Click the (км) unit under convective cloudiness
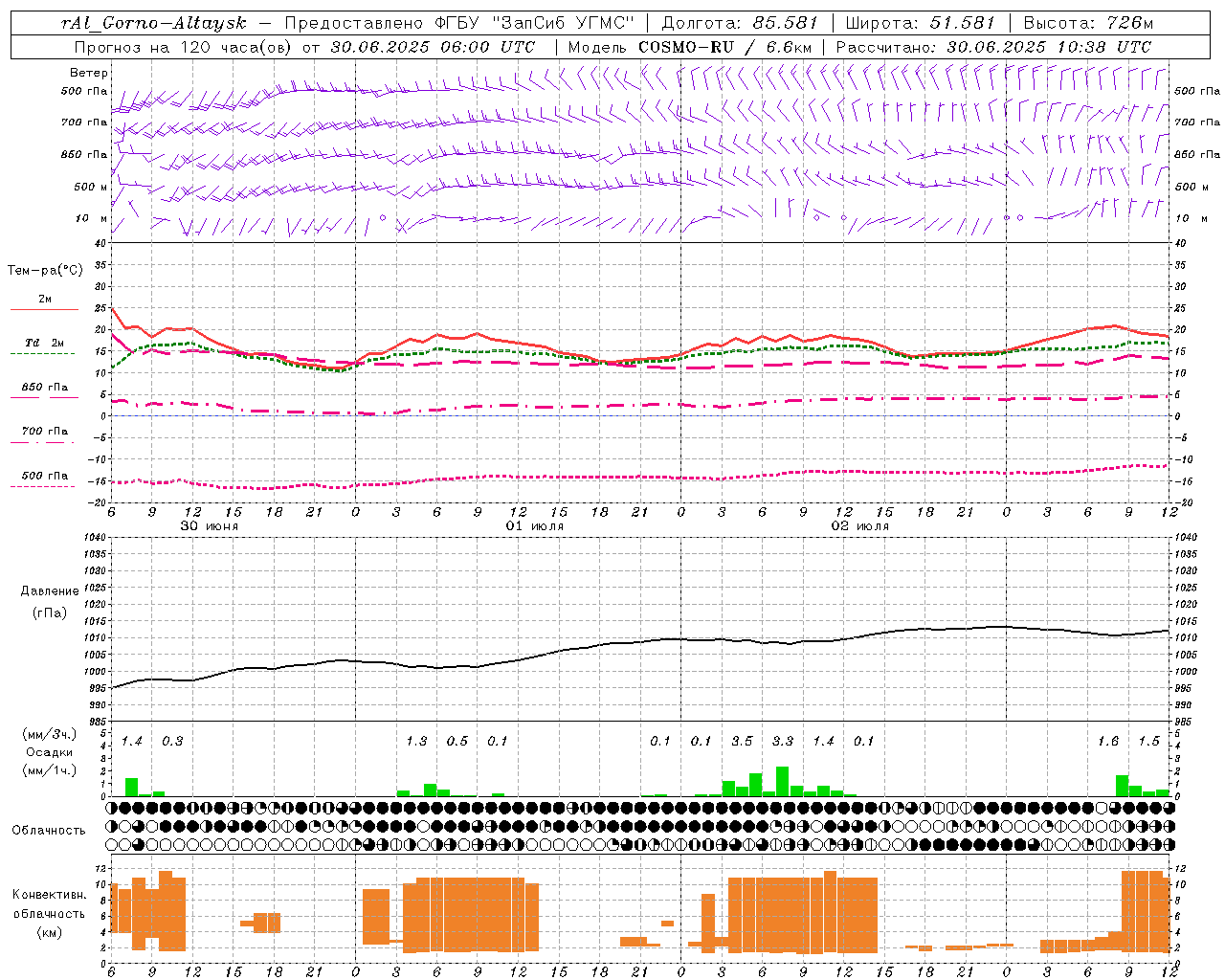Viewport: 1225px width, 980px height. (x=50, y=932)
